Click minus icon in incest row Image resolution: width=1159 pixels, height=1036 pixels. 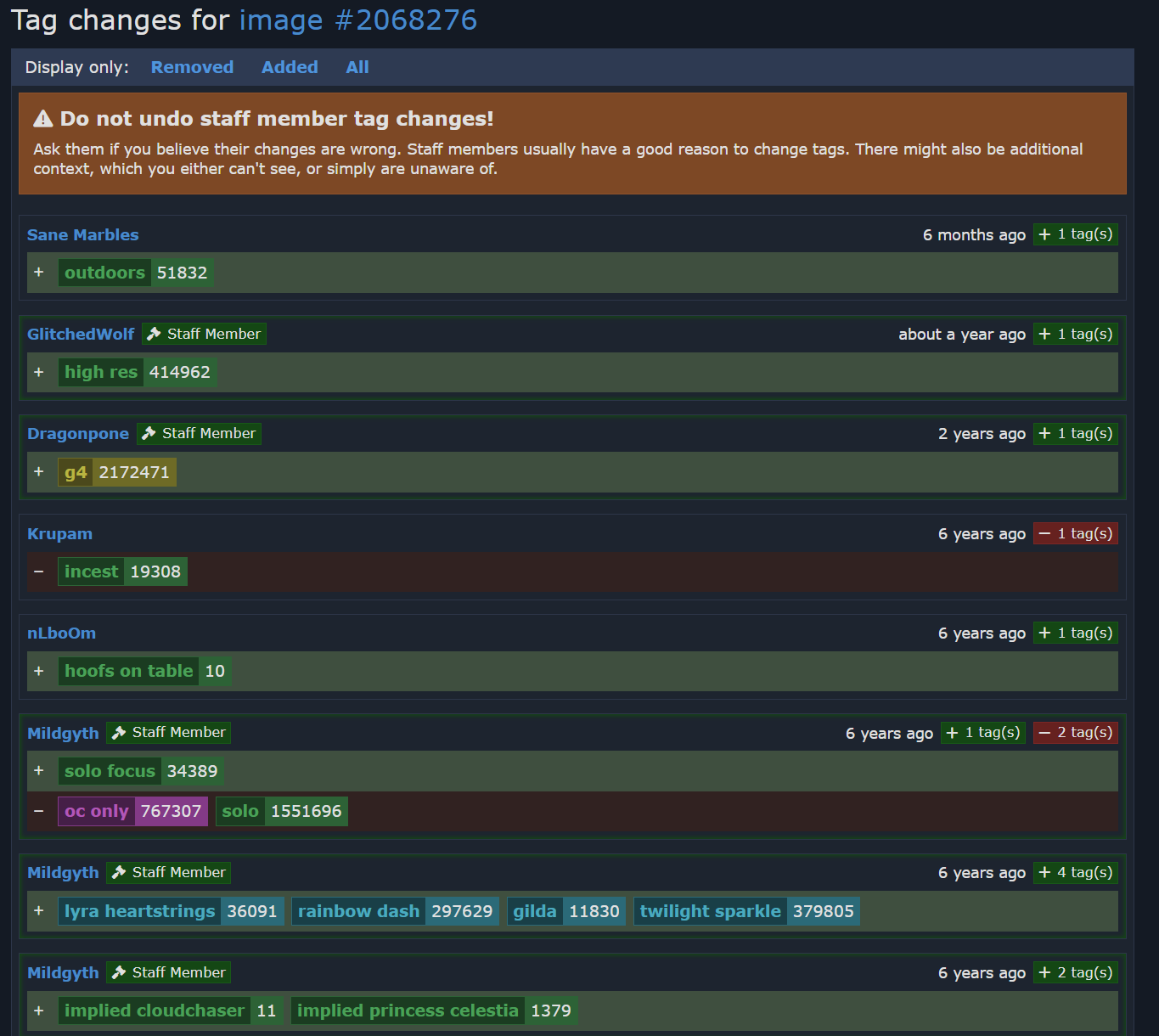click(x=38, y=571)
